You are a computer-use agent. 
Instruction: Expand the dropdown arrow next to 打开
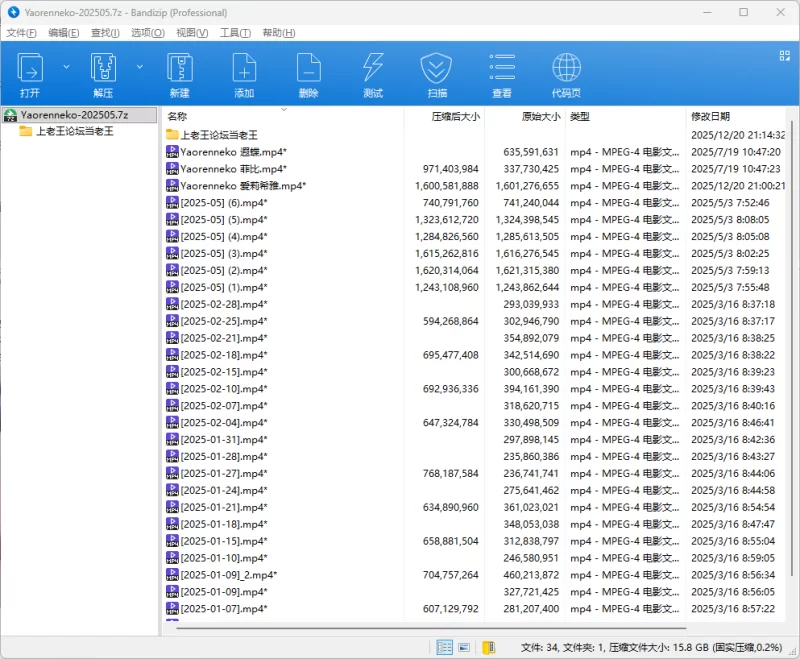pyautogui.click(x=66, y=67)
